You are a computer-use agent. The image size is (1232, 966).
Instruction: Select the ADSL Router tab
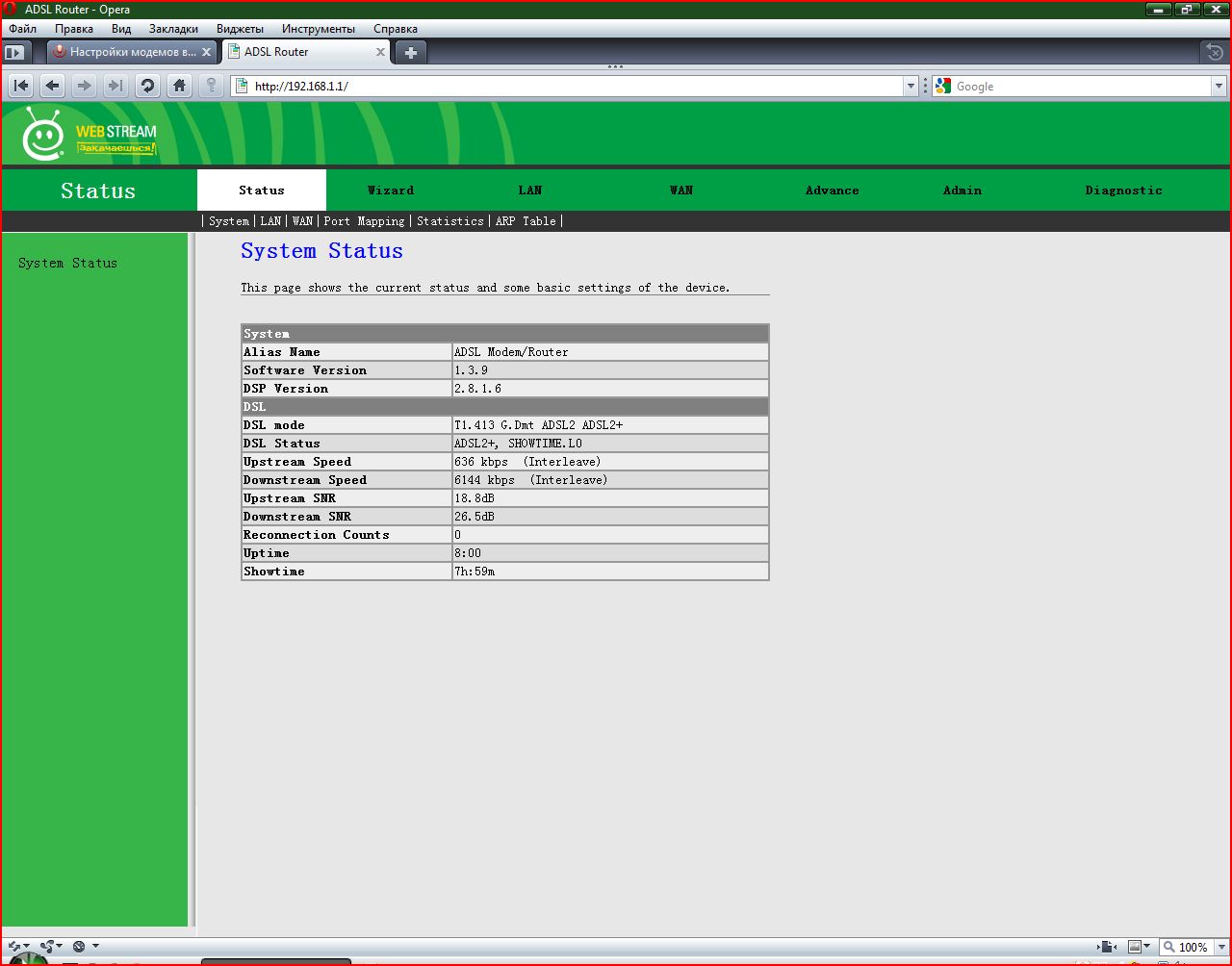(307, 52)
